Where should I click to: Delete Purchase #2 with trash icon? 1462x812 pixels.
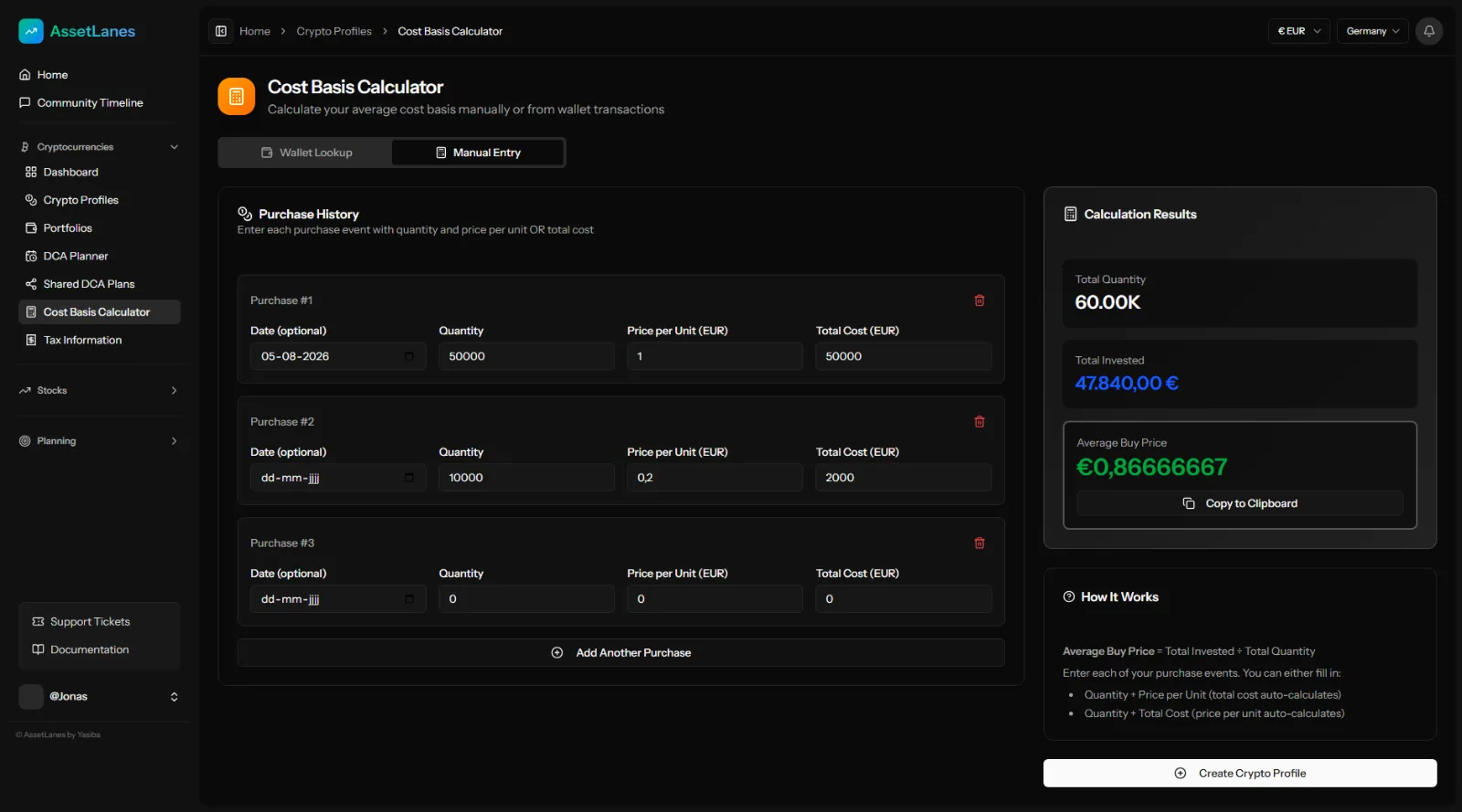coord(980,422)
